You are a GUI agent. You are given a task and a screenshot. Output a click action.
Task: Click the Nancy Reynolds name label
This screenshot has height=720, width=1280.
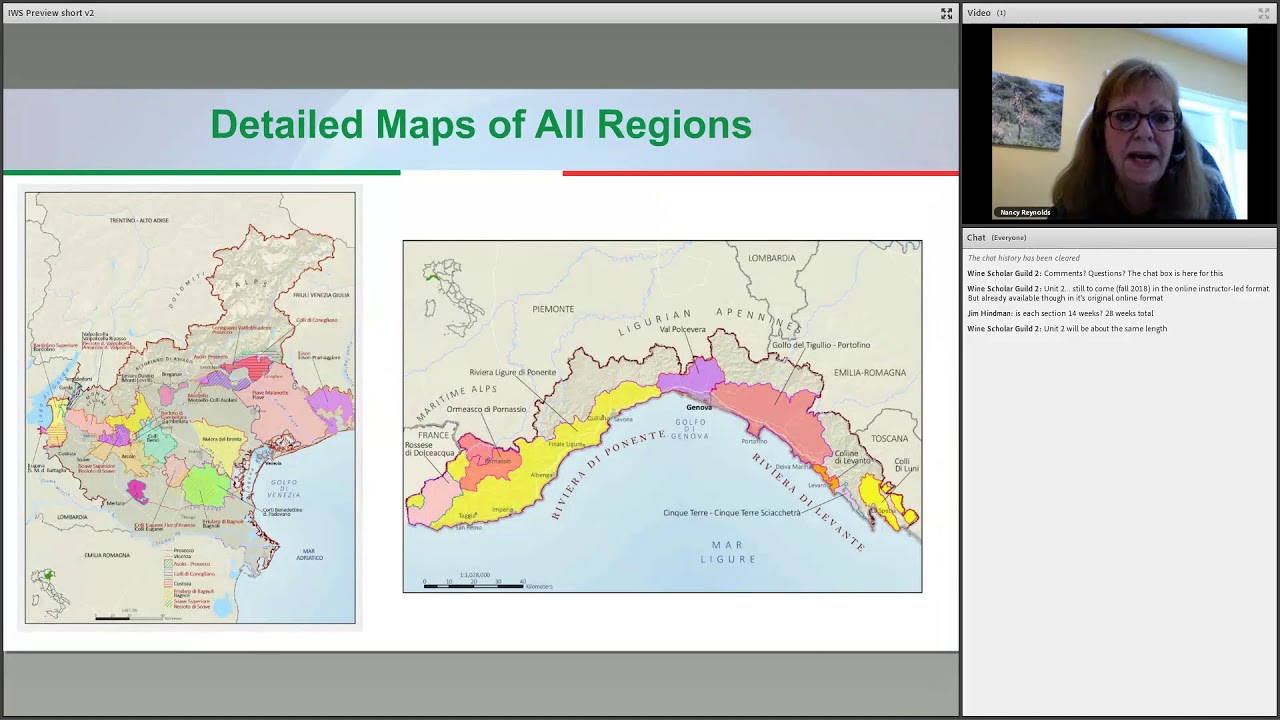[x=1025, y=212]
